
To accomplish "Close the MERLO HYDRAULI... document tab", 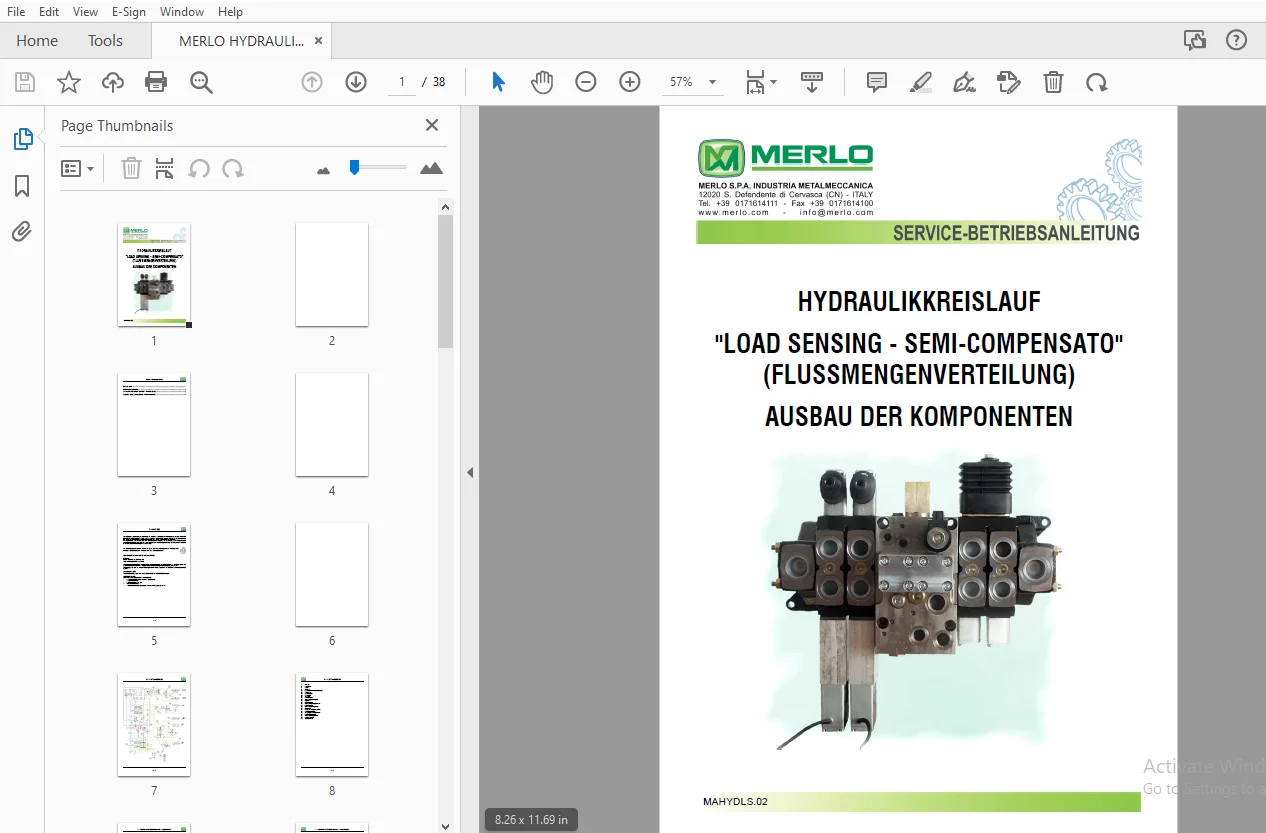I will coord(319,41).
